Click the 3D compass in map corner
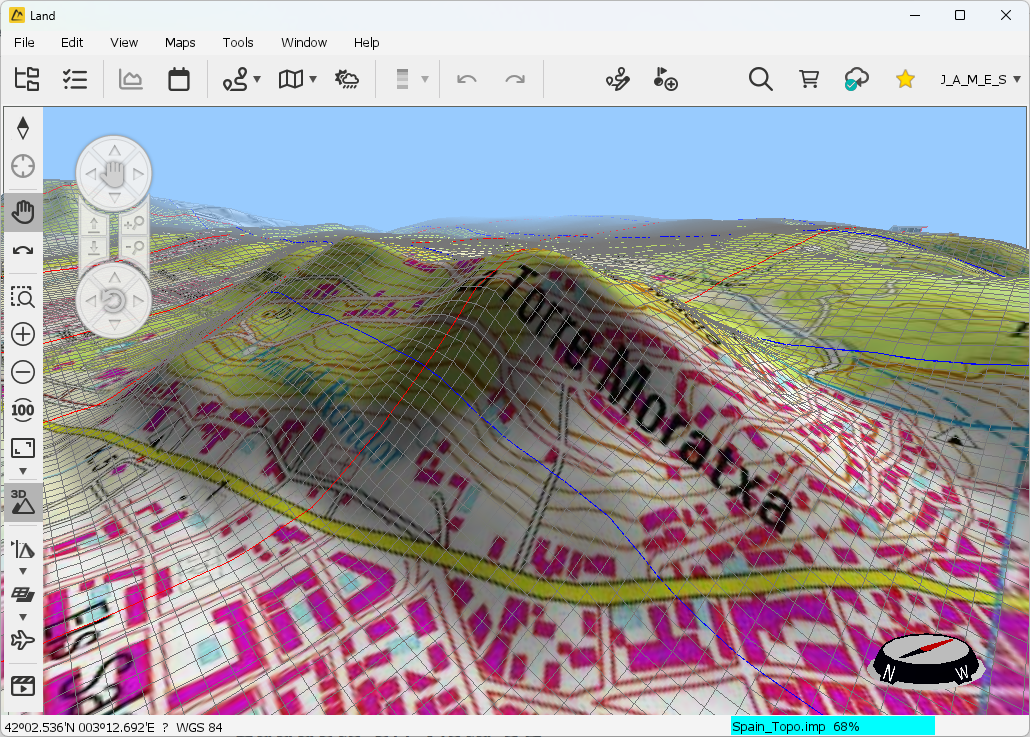The width and height of the screenshot is (1030, 737). [x=928, y=659]
